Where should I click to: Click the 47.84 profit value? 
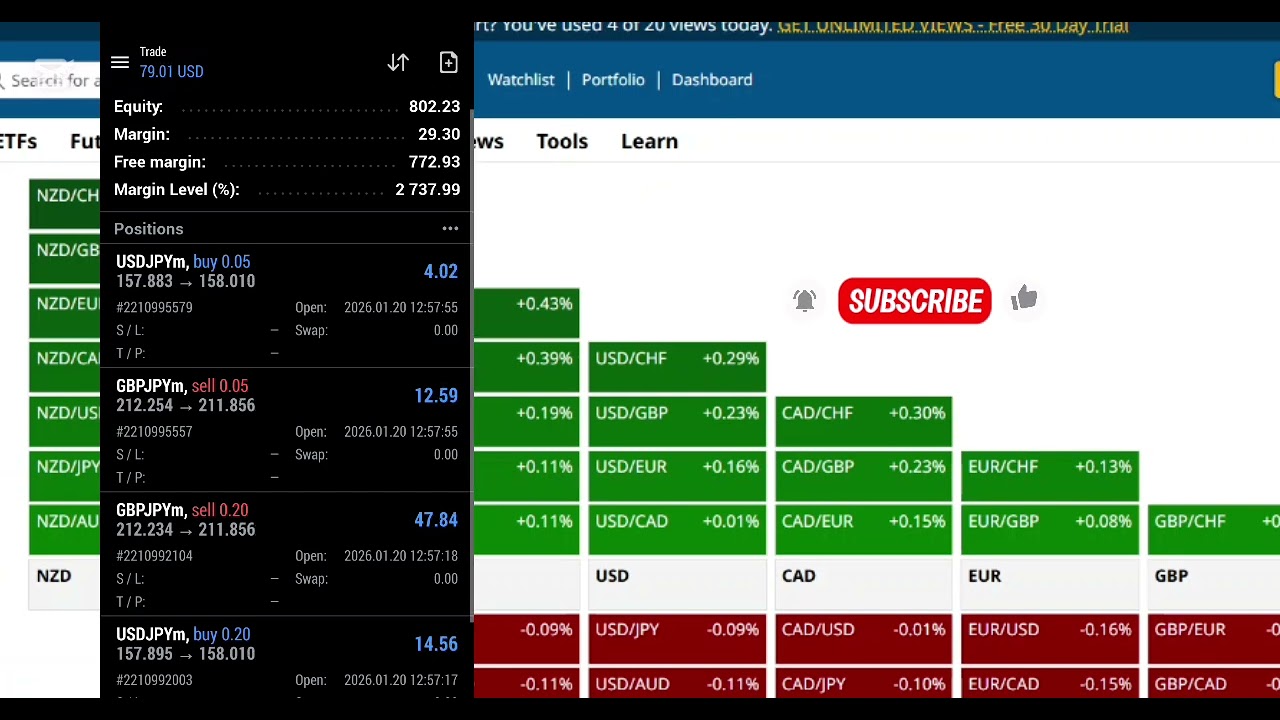(436, 520)
